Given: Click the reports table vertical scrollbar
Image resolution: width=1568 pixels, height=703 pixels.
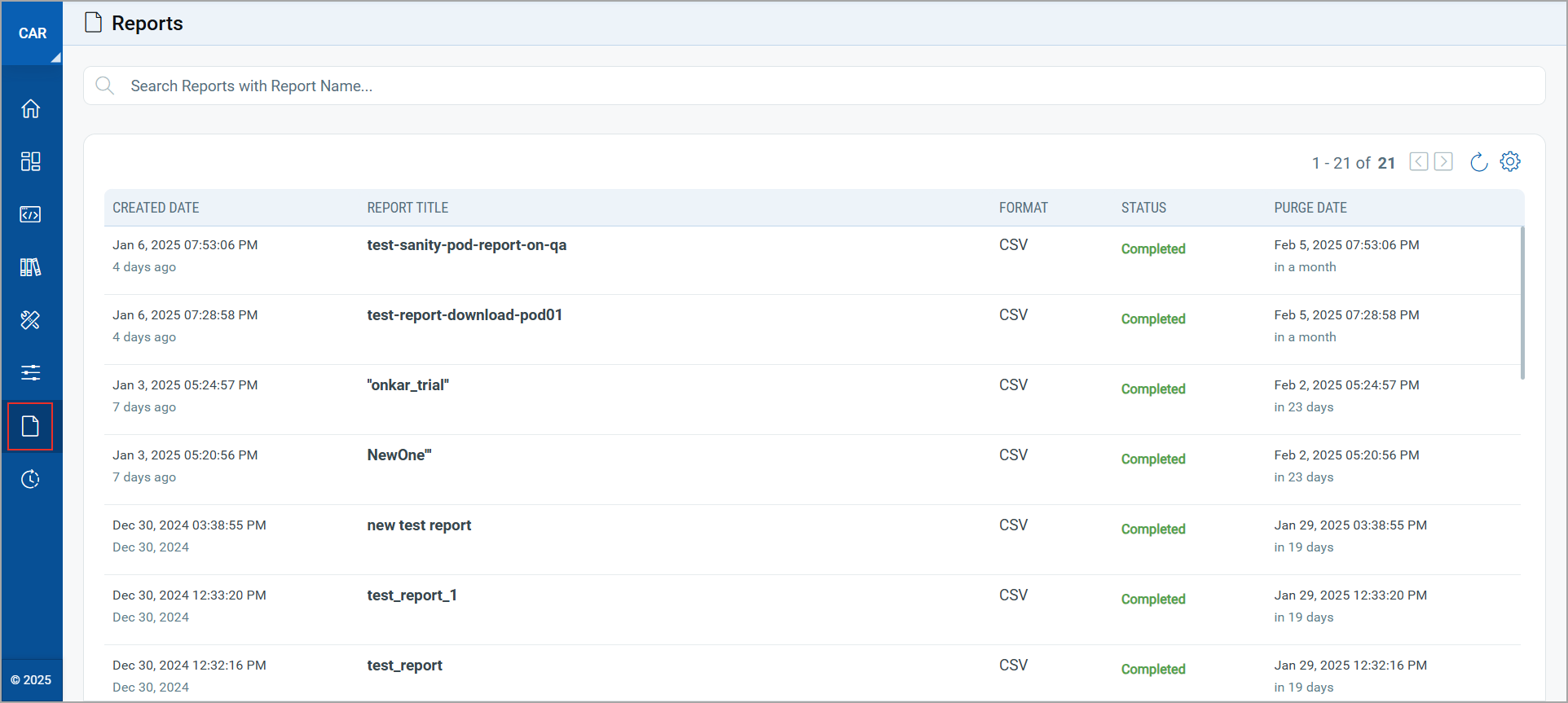Looking at the screenshot, I should pos(1522,303).
